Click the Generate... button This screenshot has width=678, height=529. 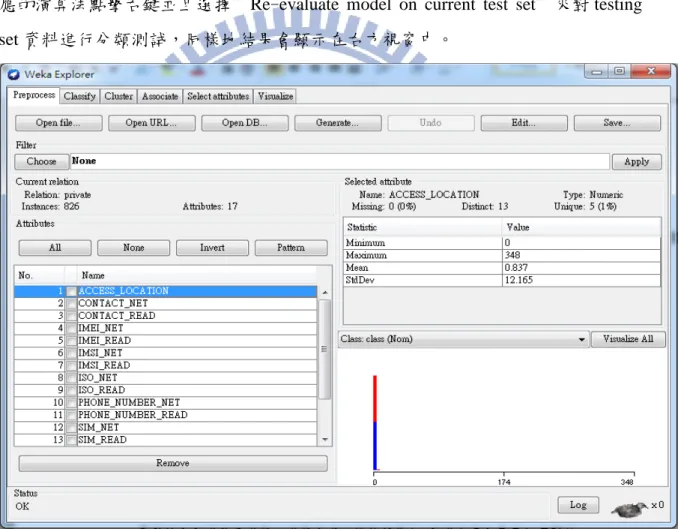point(338,123)
